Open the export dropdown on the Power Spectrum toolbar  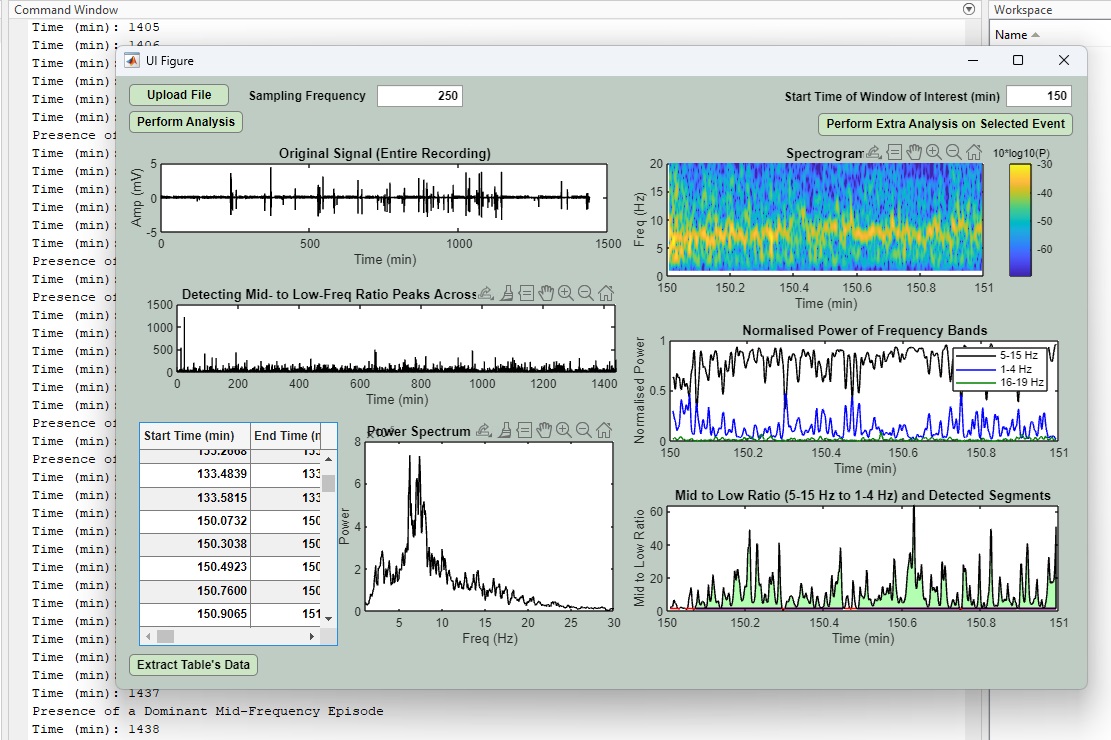484,431
